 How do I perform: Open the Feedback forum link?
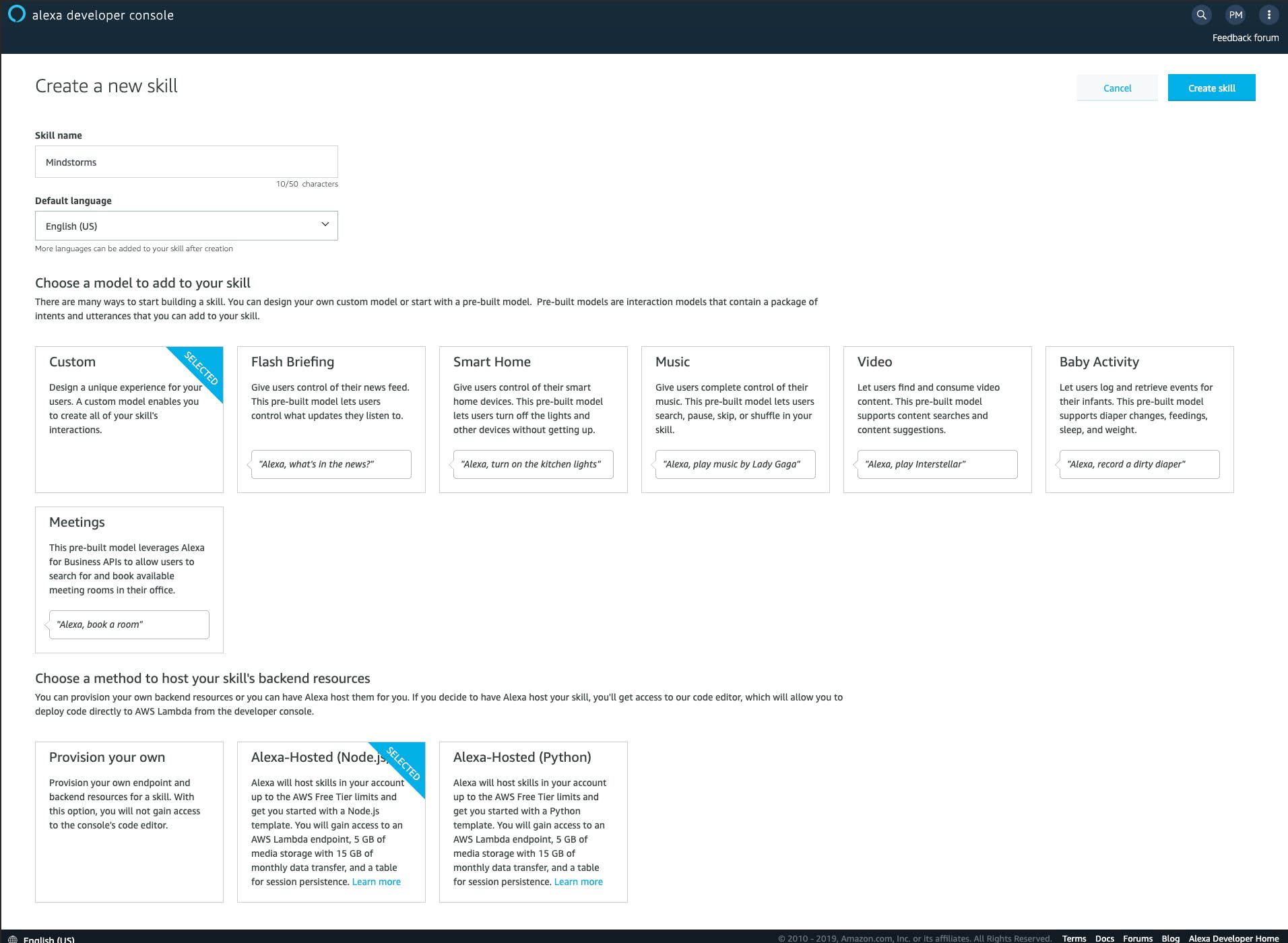pyautogui.click(x=1246, y=38)
